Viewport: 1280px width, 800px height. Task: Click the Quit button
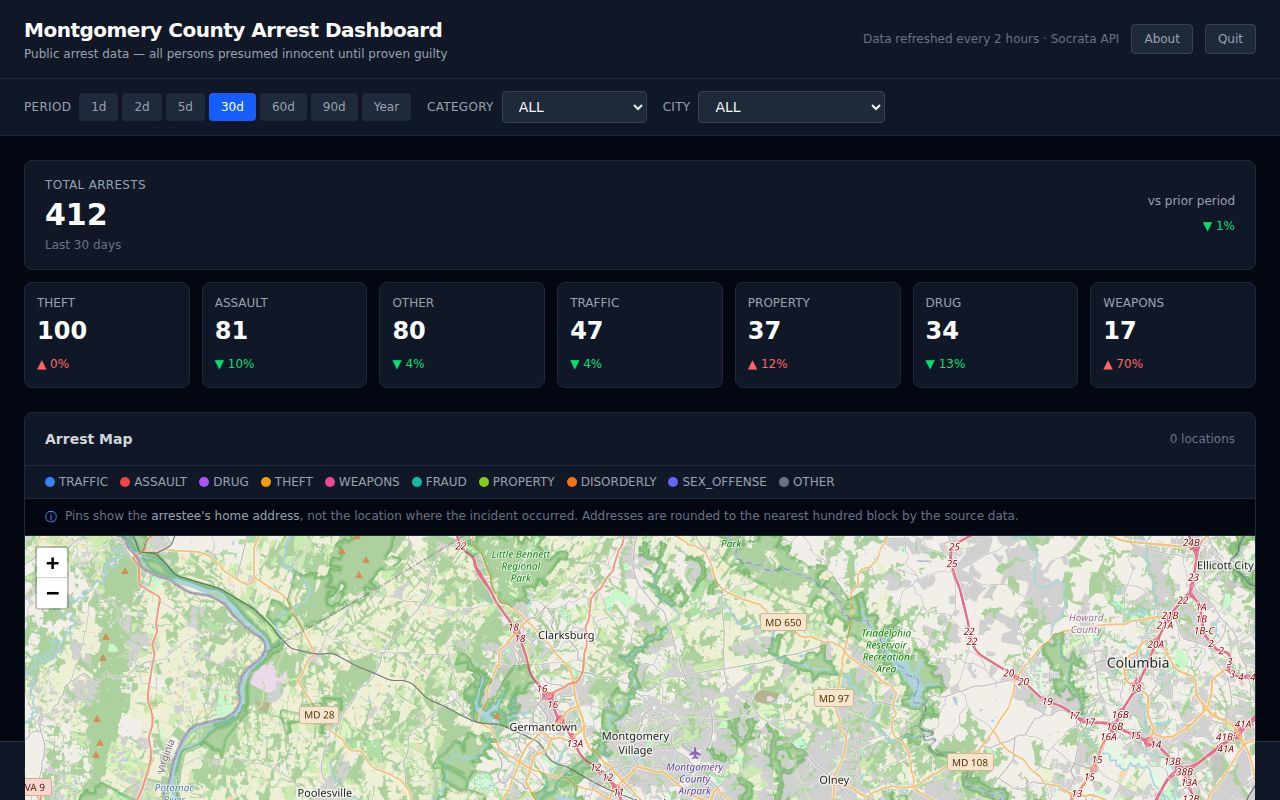tap(1230, 39)
